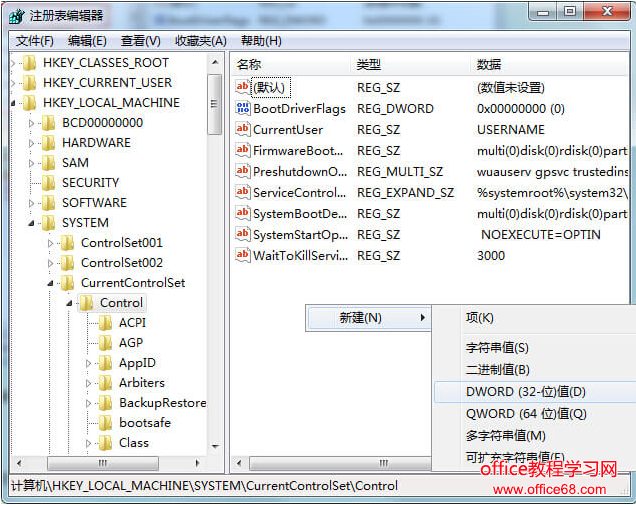Click the ControlSet002 folder icon
Image resolution: width=636 pixels, height=506 pixels.
pyautogui.click(x=68, y=263)
